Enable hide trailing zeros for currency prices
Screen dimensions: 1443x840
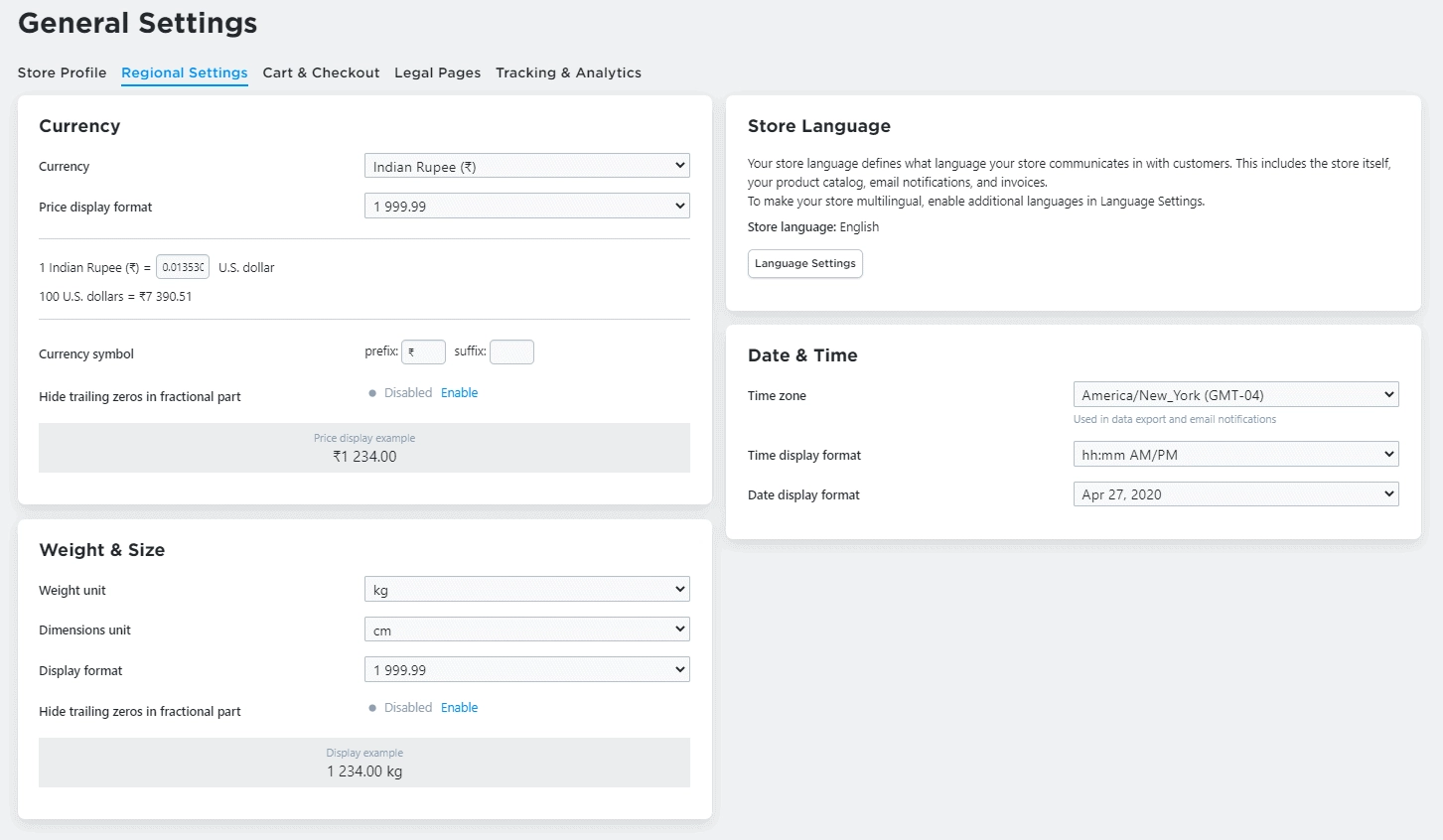459,392
